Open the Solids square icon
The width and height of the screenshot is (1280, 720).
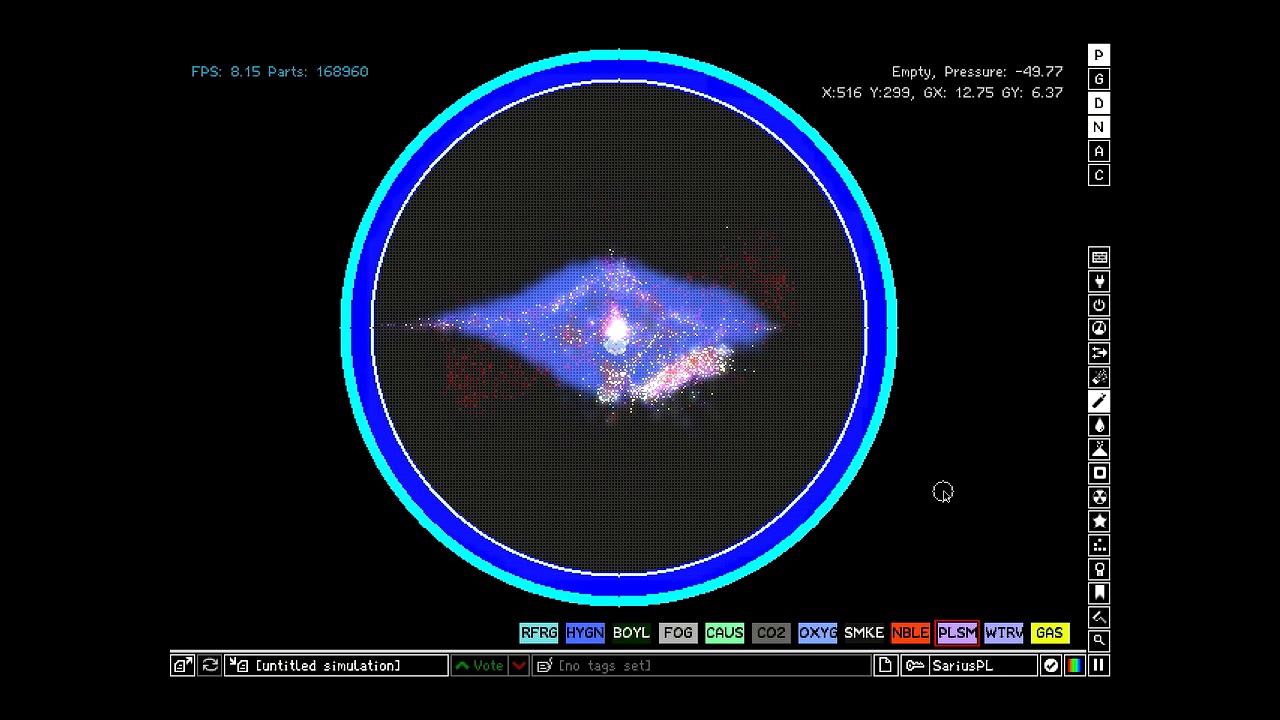click(1099, 474)
